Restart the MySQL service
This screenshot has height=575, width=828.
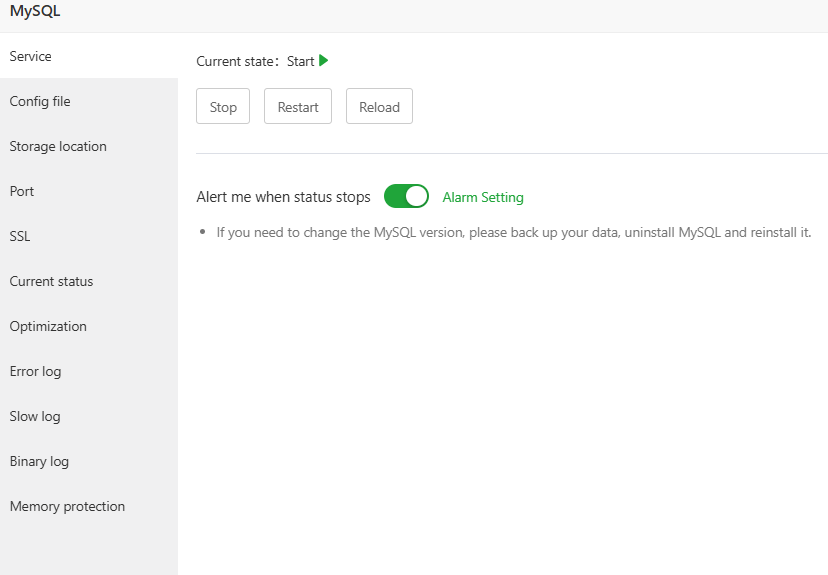click(x=298, y=107)
